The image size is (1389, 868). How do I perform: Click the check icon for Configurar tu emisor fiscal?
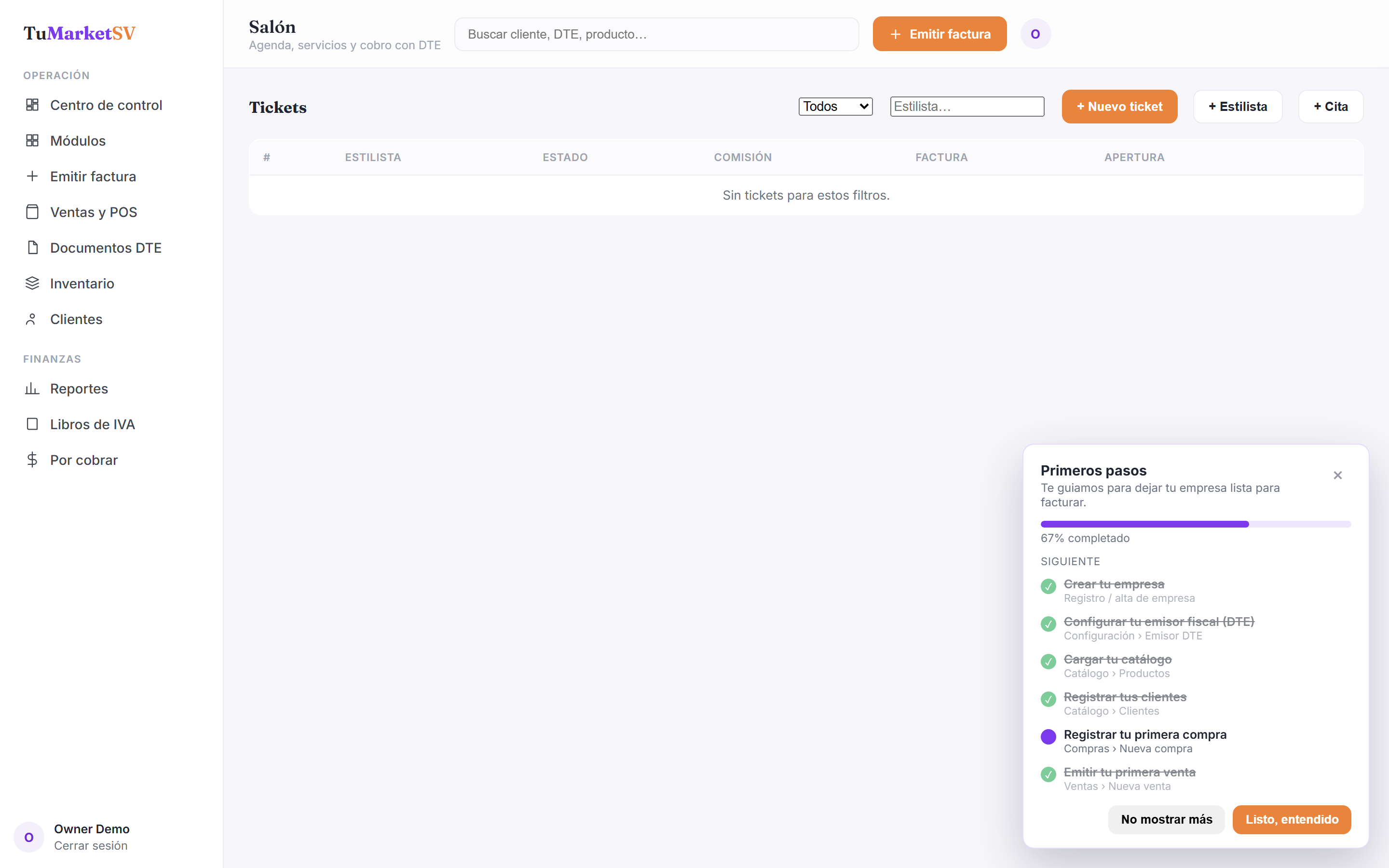pyautogui.click(x=1049, y=624)
